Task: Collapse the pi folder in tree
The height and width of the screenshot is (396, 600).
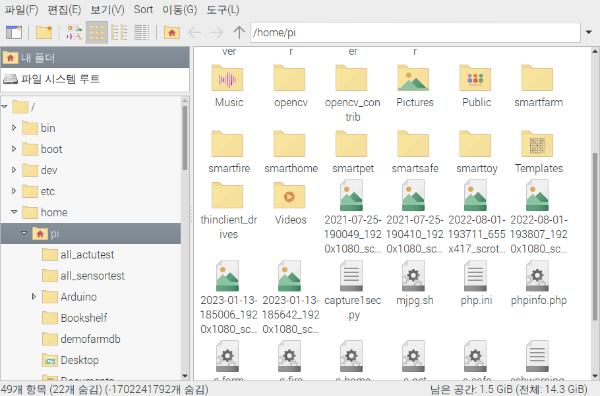Action: coord(24,233)
